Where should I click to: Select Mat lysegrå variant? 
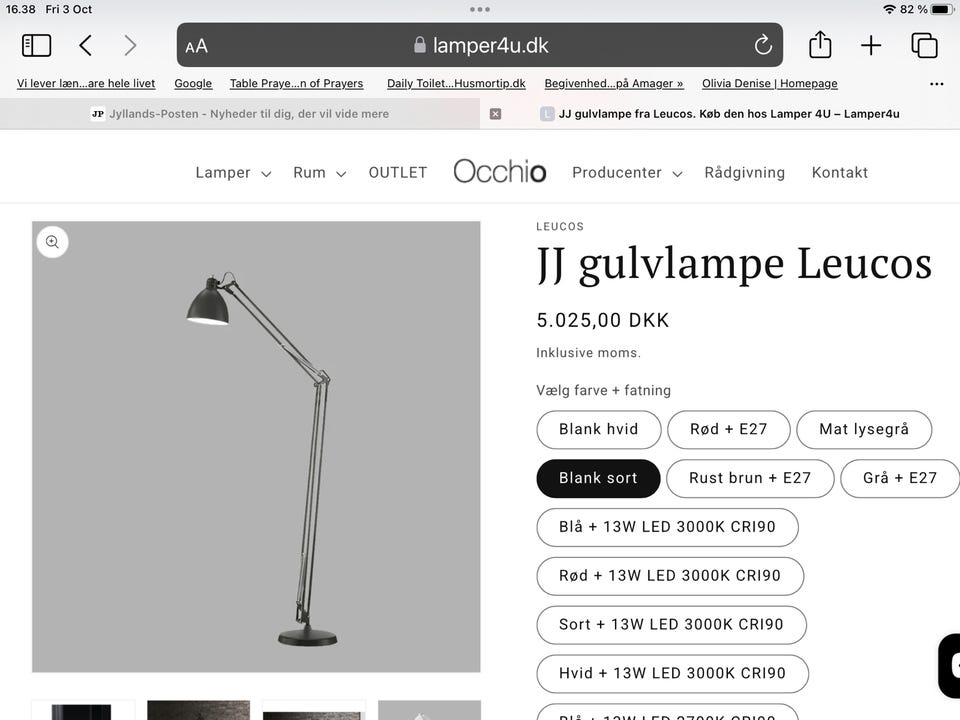pos(864,429)
